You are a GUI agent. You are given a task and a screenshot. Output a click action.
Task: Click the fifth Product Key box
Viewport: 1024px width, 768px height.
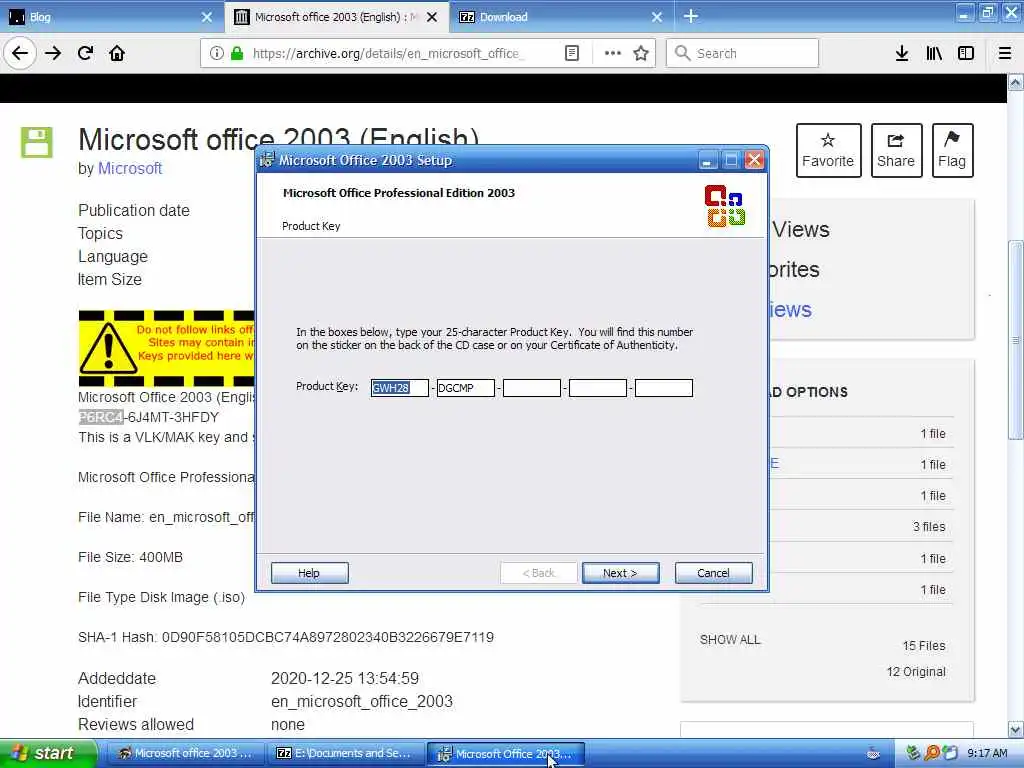coord(664,388)
